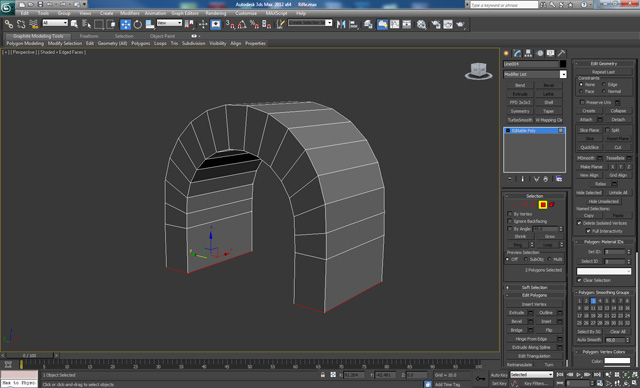Click the Pin Stack icon
The width and height of the screenshot is (640, 388).
pos(510,179)
